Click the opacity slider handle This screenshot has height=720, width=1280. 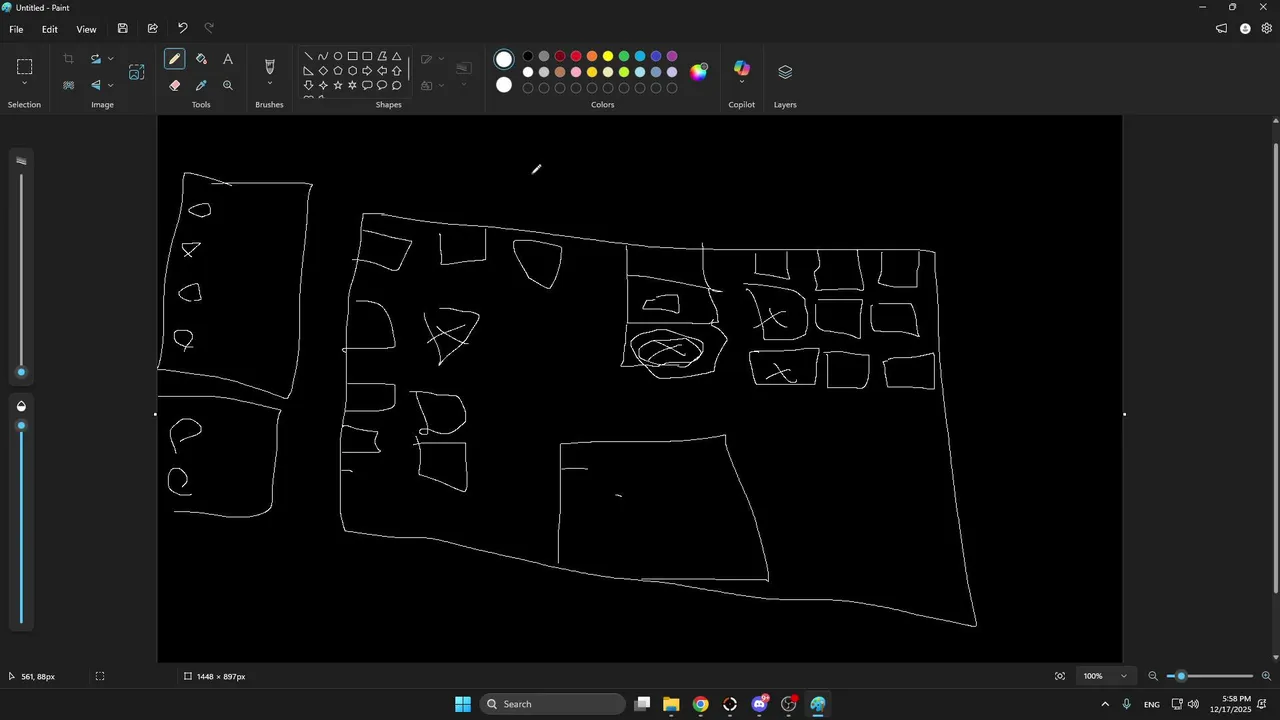coord(21,426)
